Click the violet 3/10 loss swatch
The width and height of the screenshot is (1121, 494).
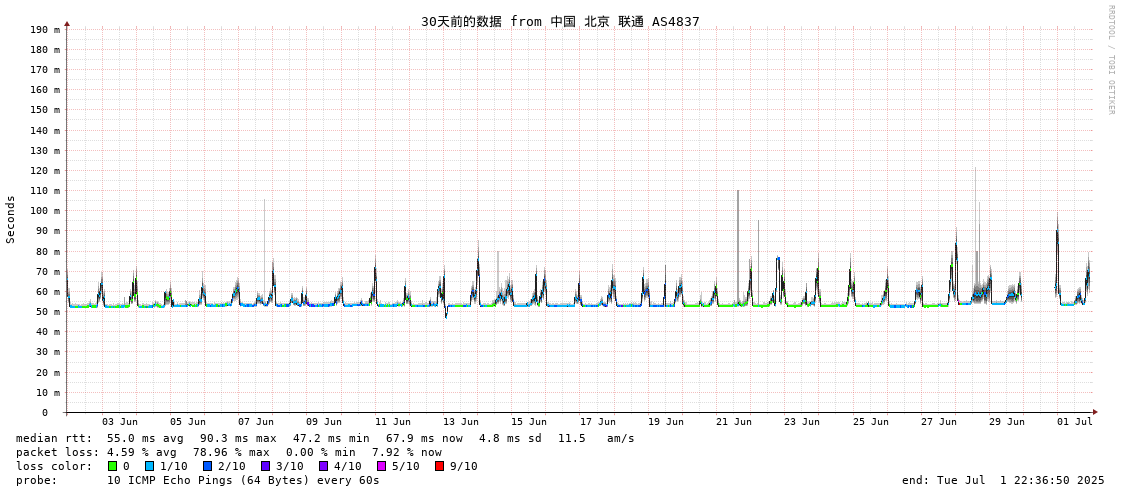click(x=266, y=466)
